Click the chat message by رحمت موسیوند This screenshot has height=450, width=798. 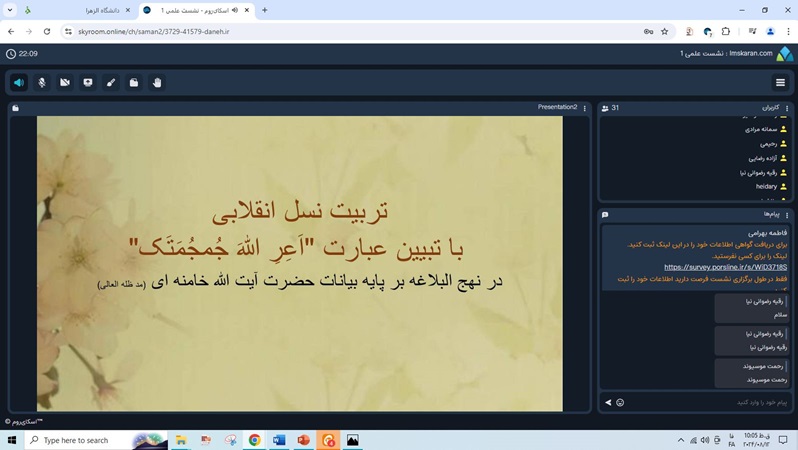(x=751, y=373)
